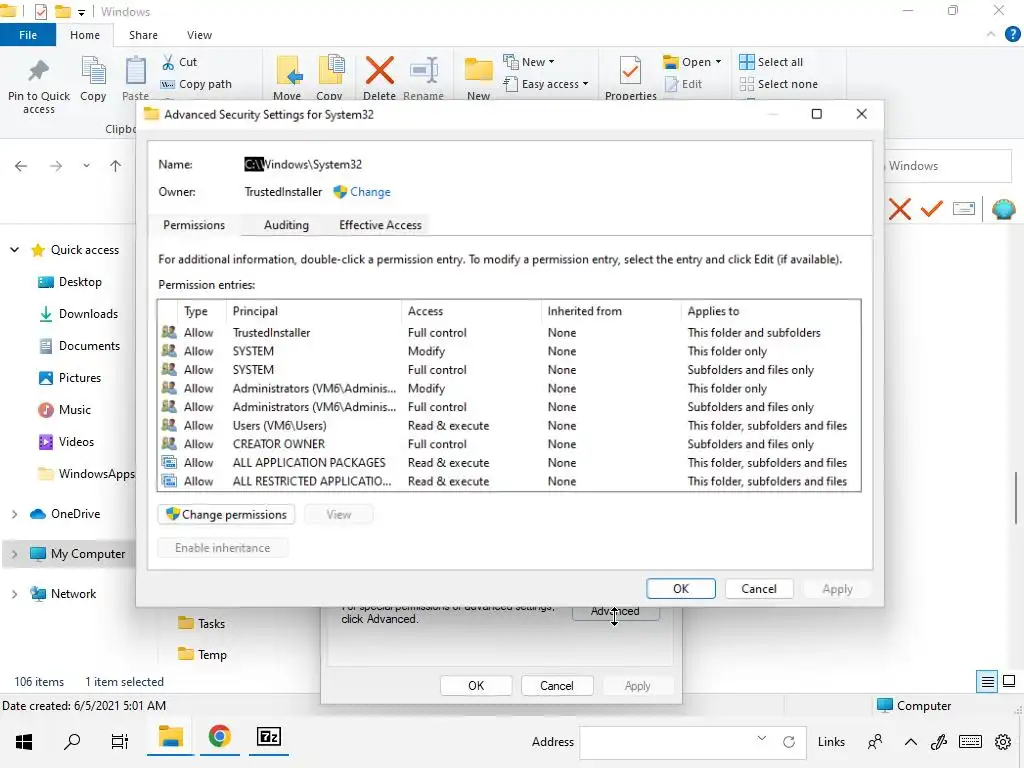This screenshot has height=768, width=1024.
Task: Expand the OneDrive tree node
Action: click(x=14, y=515)
